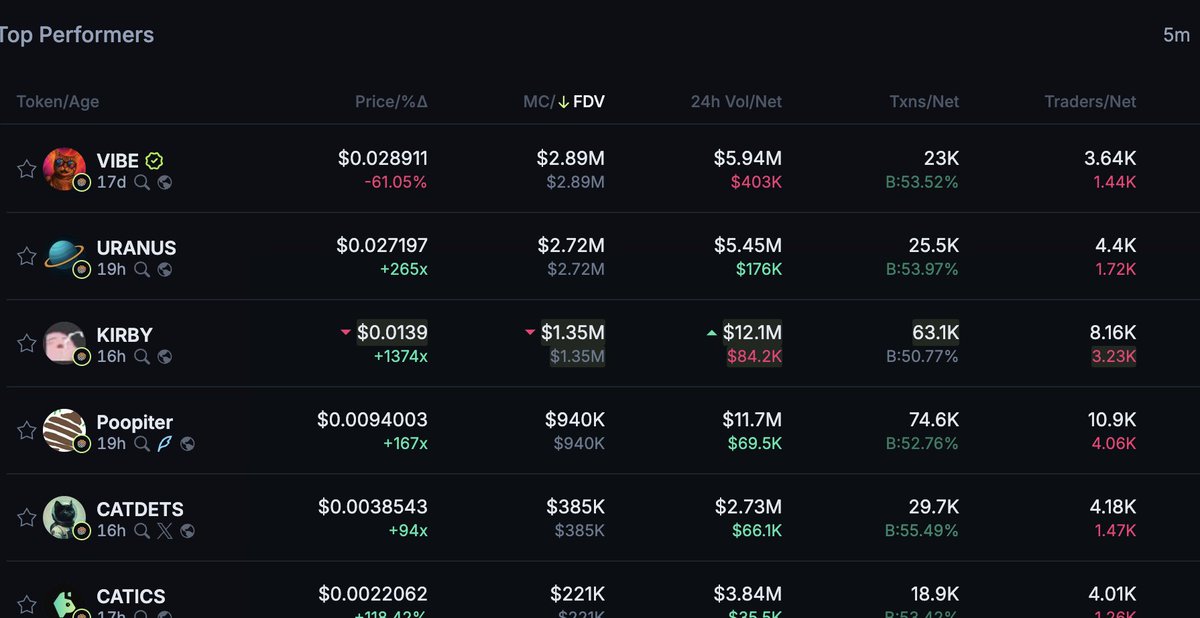The image size is (1200, 618).
Task: Click the $11.7M volume for Poopiter
Action: tap(753, 419)
